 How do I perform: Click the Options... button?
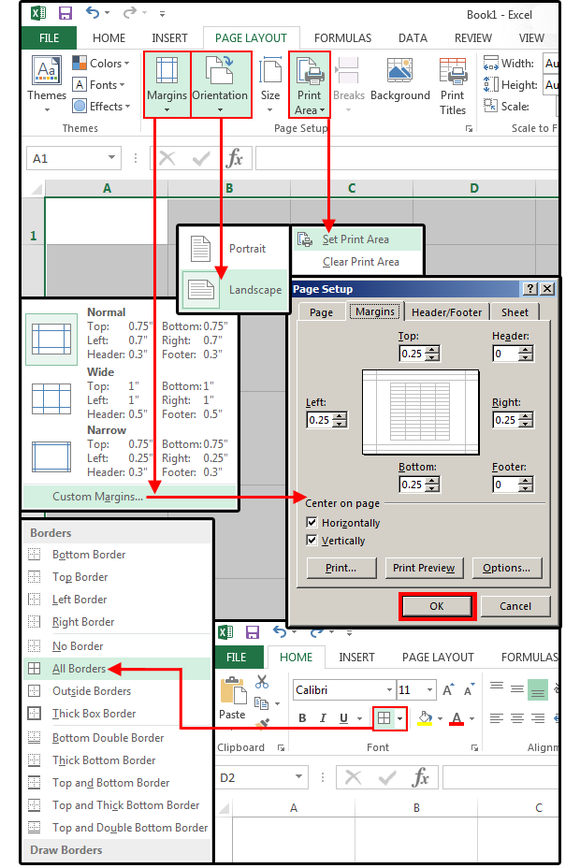point(506,568)
